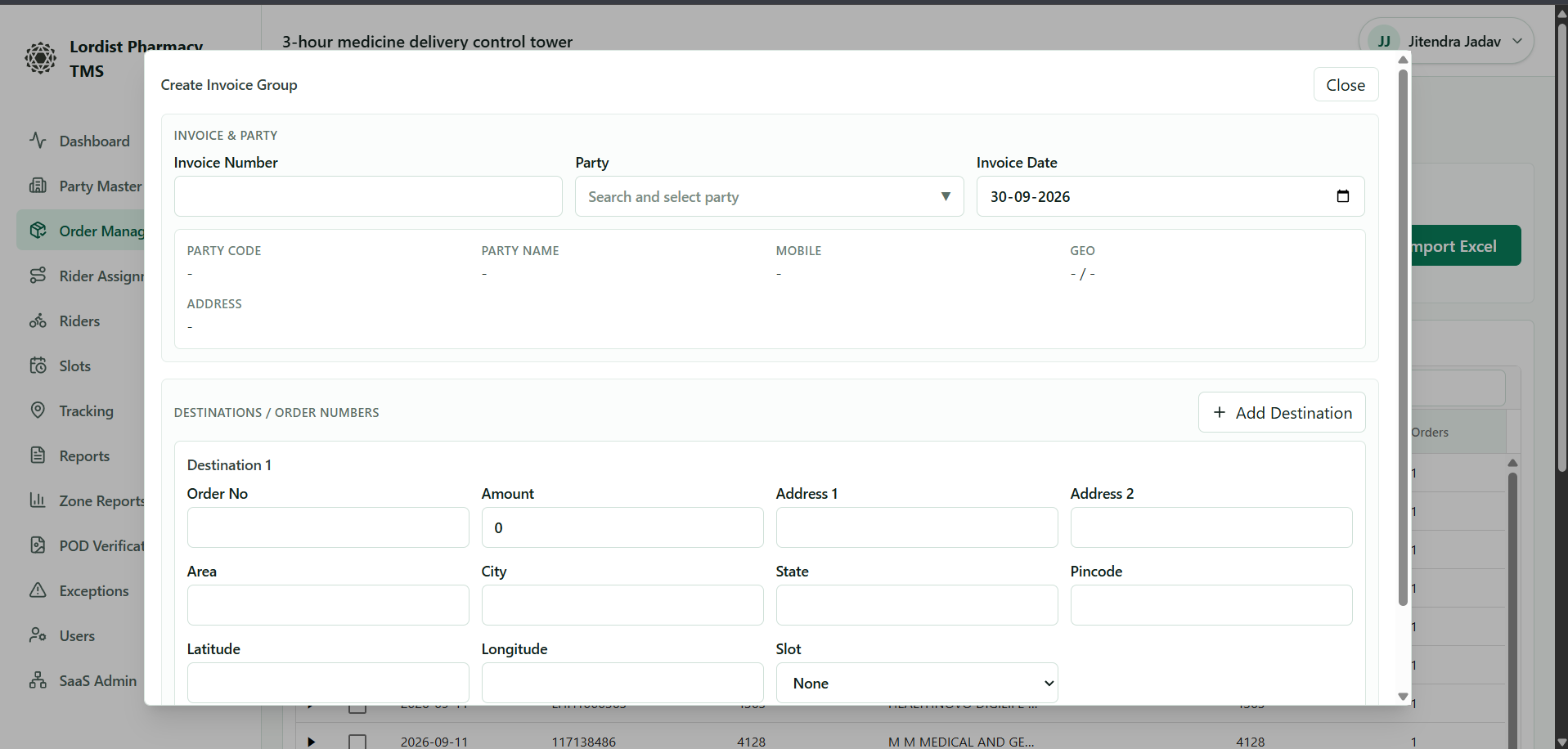The image size is (1568, 749).
Task: Click the Add Destination button
Action: pos(1282,413)
